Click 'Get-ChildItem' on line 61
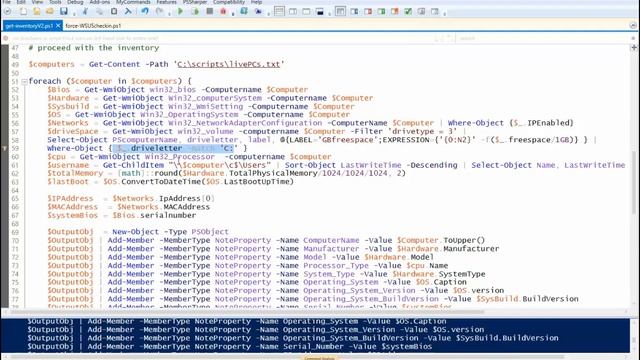The image size is (640, 360). coord(133,165)
